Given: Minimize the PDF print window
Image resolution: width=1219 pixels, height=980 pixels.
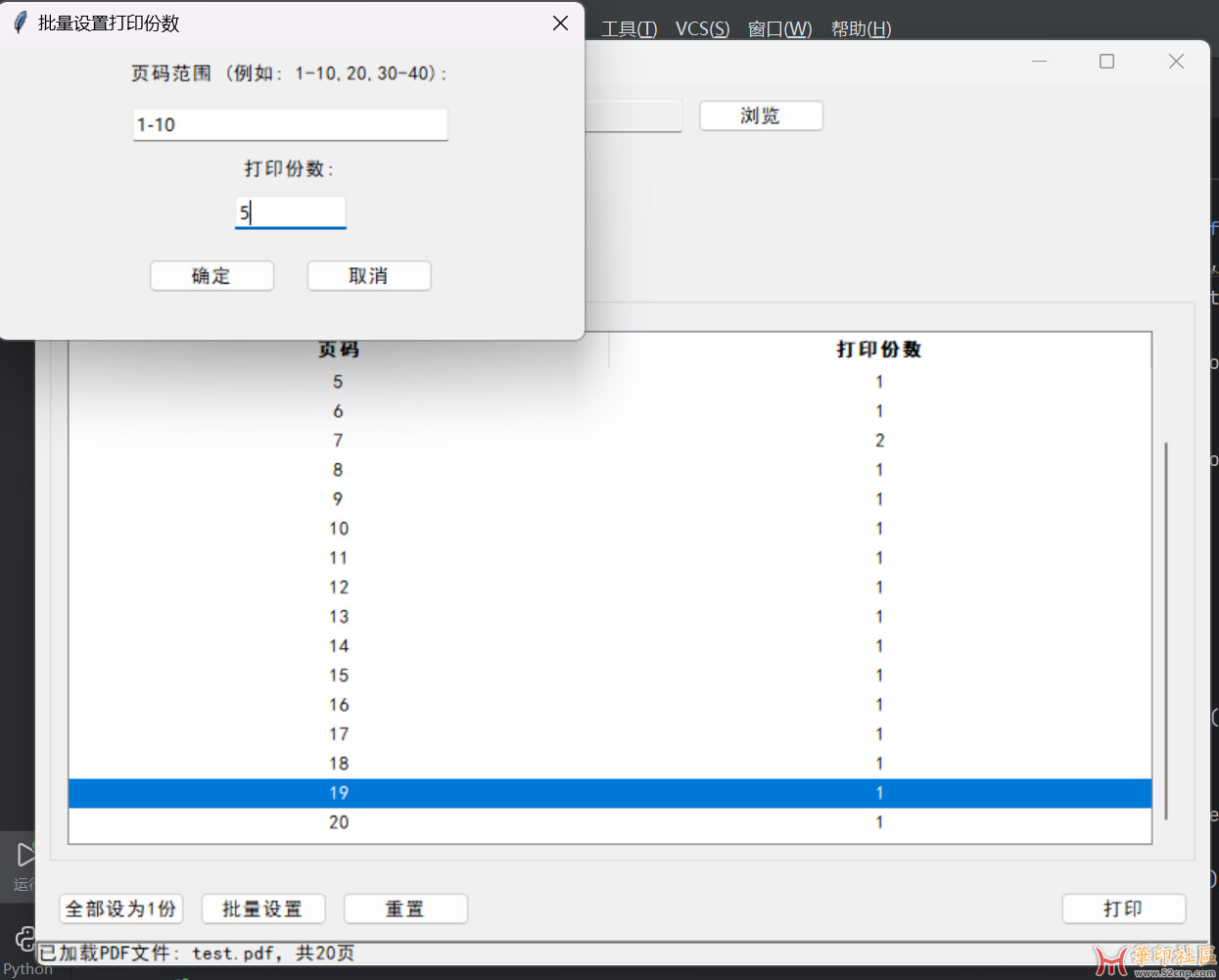Looking at the screenshot, I should pyautogui.click(x=1039, y=62).
